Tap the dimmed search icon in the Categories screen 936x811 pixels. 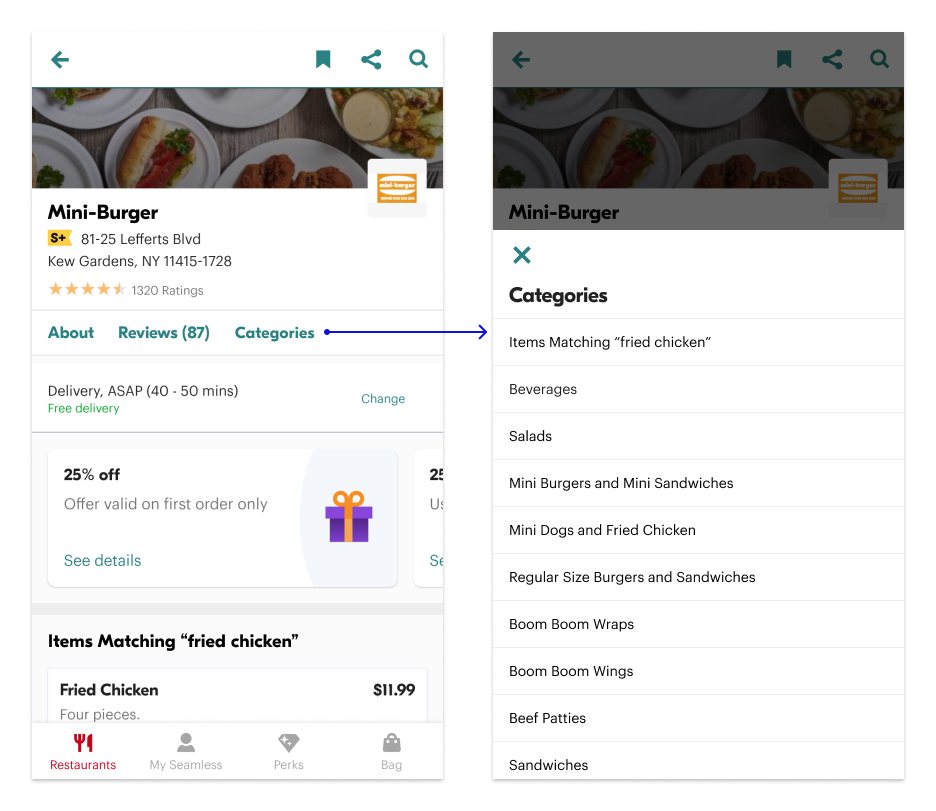879,59
